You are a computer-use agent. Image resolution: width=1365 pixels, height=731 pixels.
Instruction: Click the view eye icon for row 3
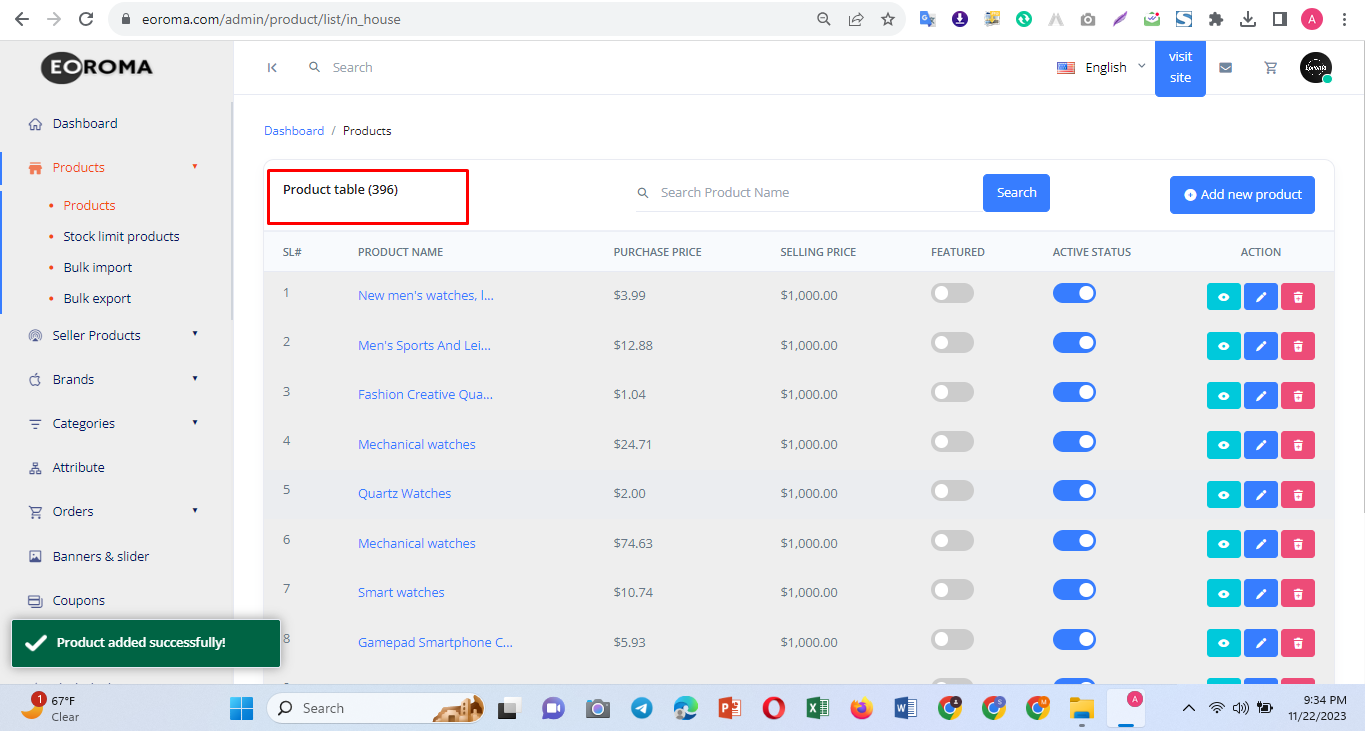1224,396
